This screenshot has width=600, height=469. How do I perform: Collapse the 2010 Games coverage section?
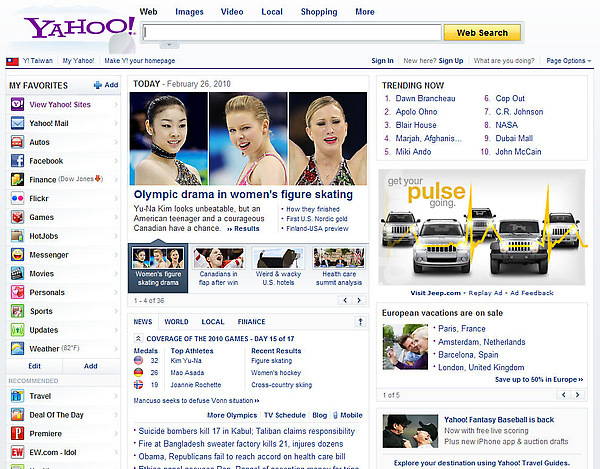point(138,339)
